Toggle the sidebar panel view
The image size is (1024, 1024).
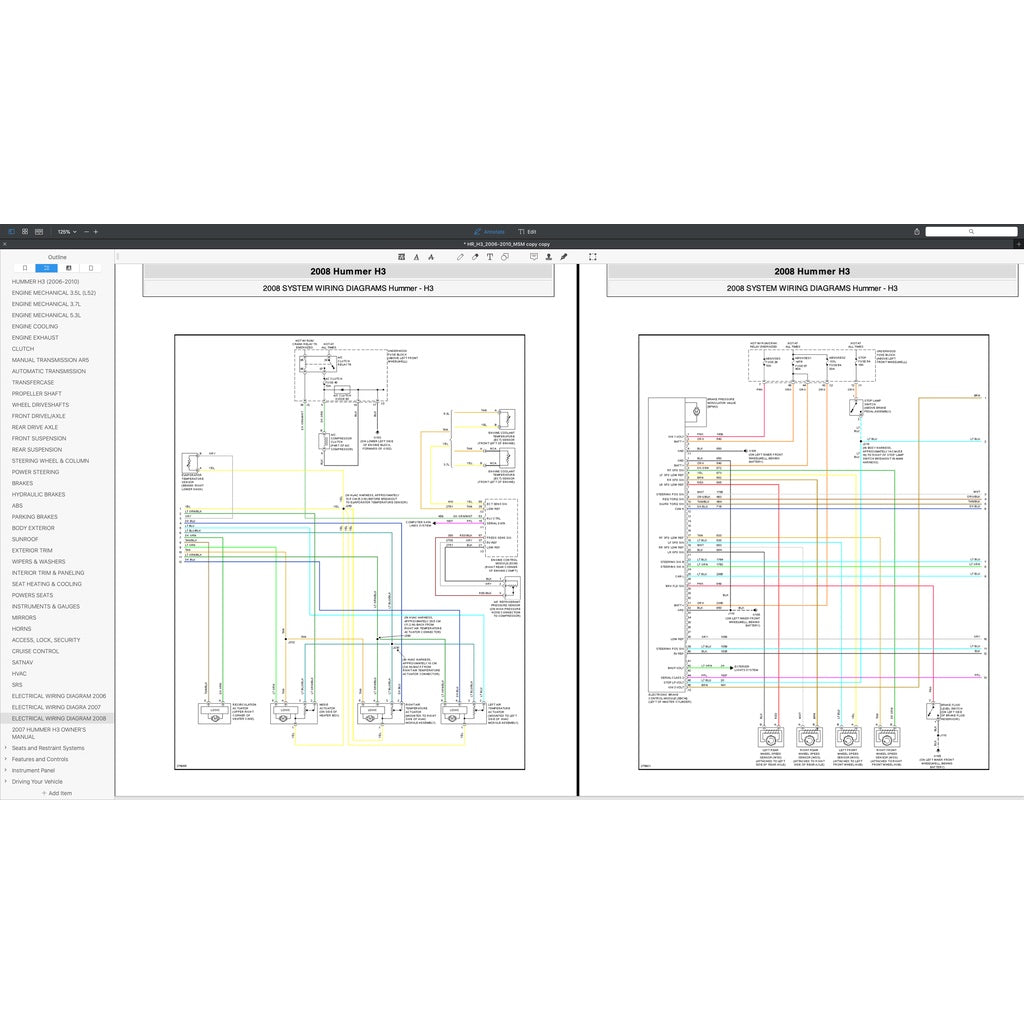point(12,231)
